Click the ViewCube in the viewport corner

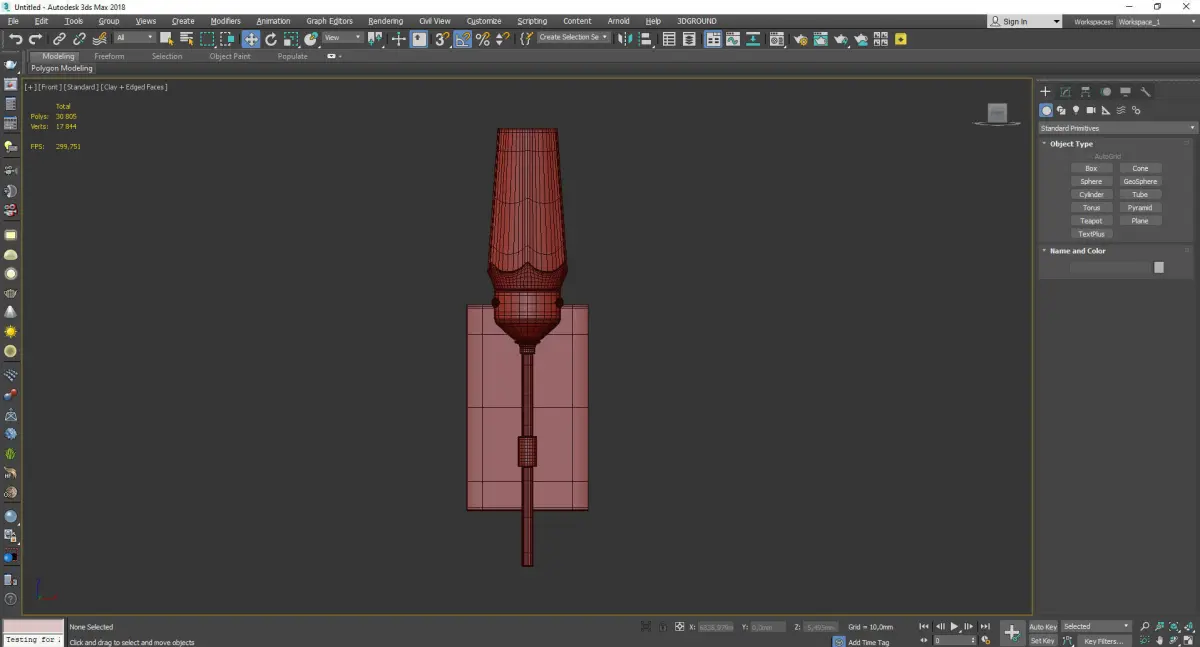click(x=997, y=114)
